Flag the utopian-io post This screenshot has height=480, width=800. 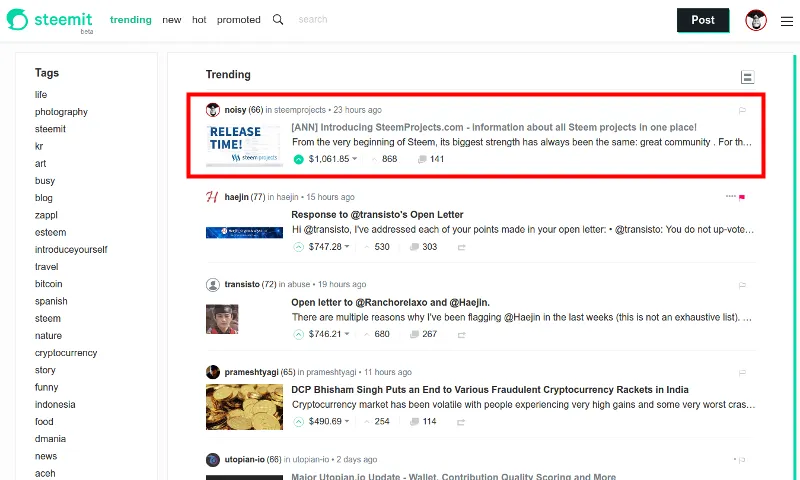(x=742, y=460)
